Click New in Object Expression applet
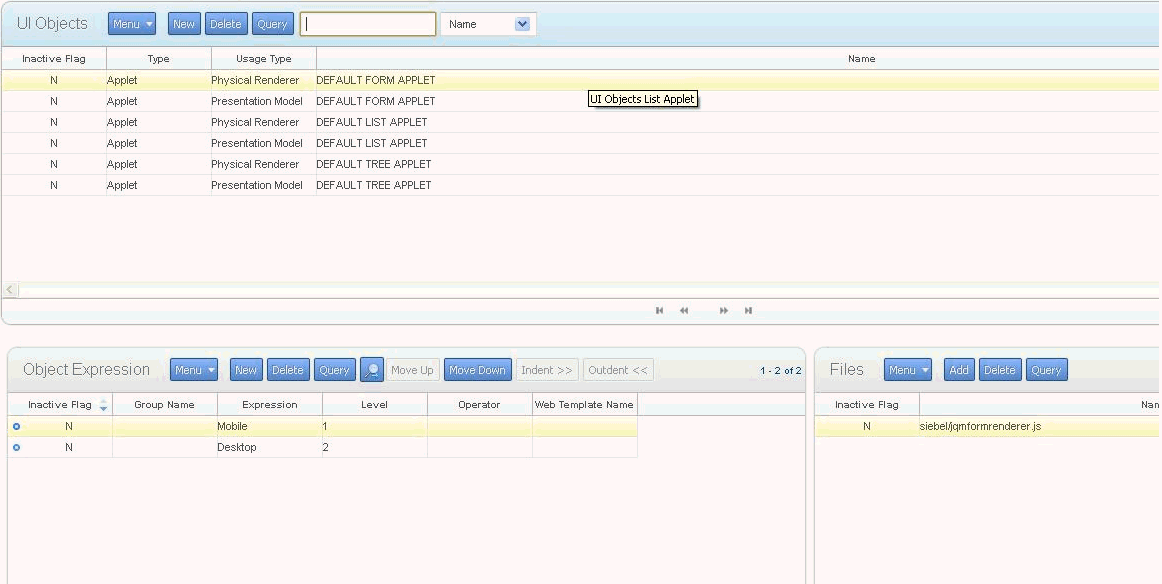The width and height of the screenshot is (1162, 584). click(x=246, y=370)
